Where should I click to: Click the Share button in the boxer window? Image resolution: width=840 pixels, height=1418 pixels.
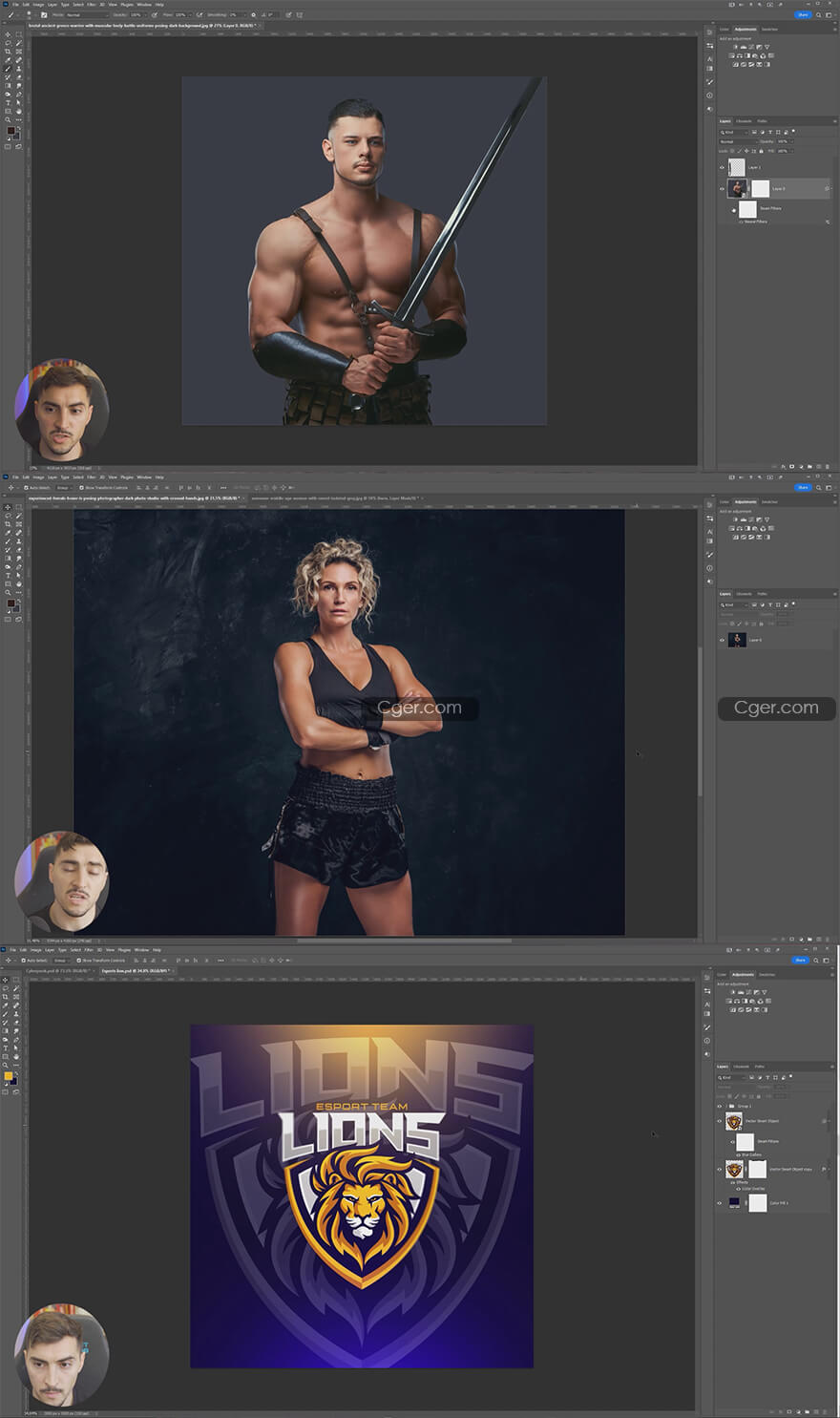point(803,487)
